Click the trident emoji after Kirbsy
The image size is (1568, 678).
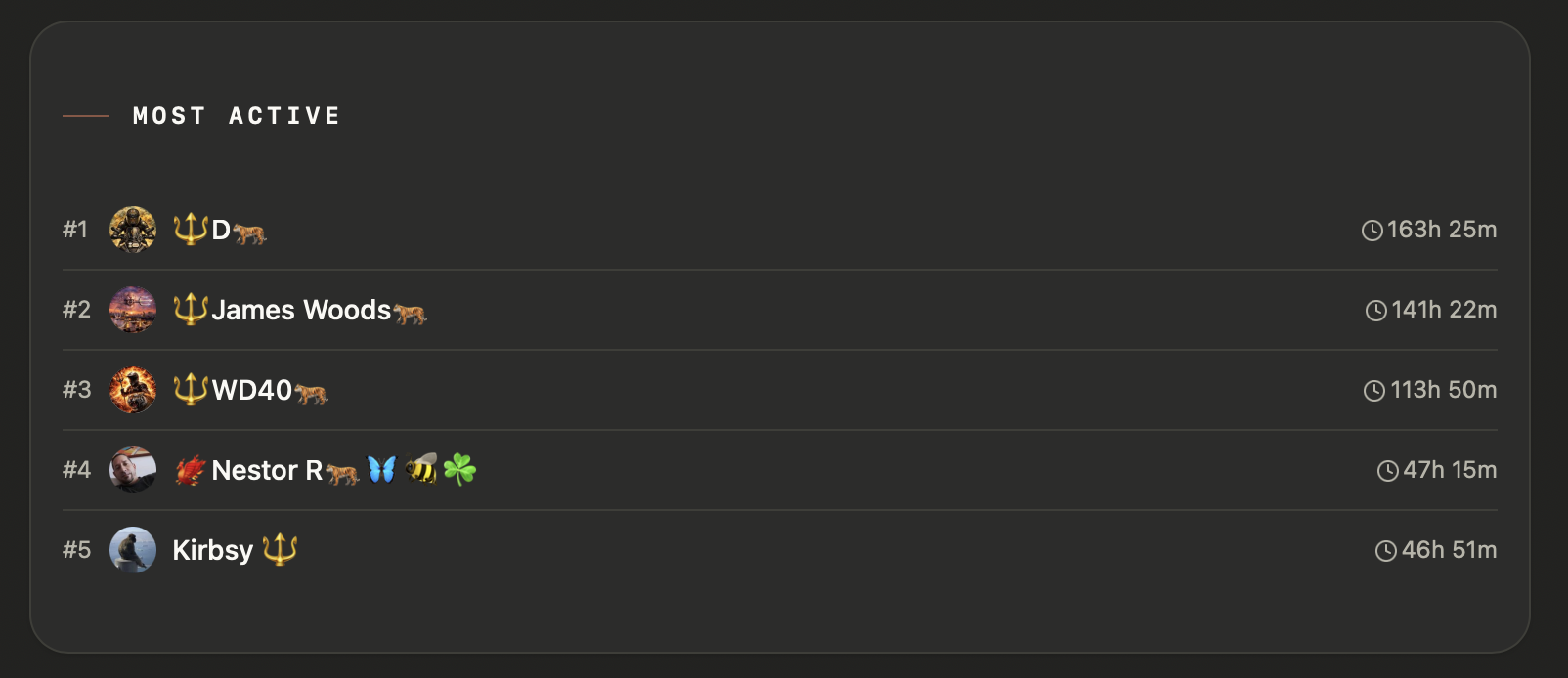(x=280, y=549)
